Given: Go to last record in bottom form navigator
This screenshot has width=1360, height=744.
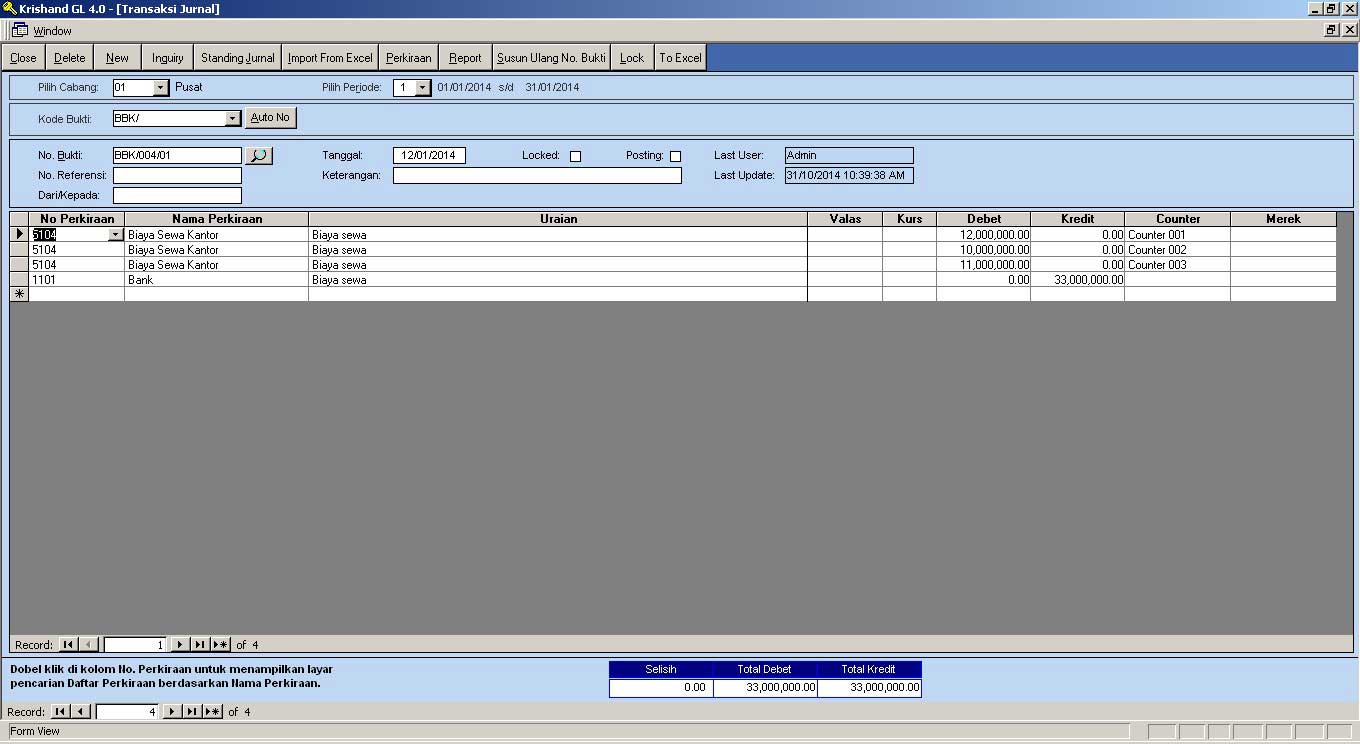Looking at the screenshot, I should [192, 712].
